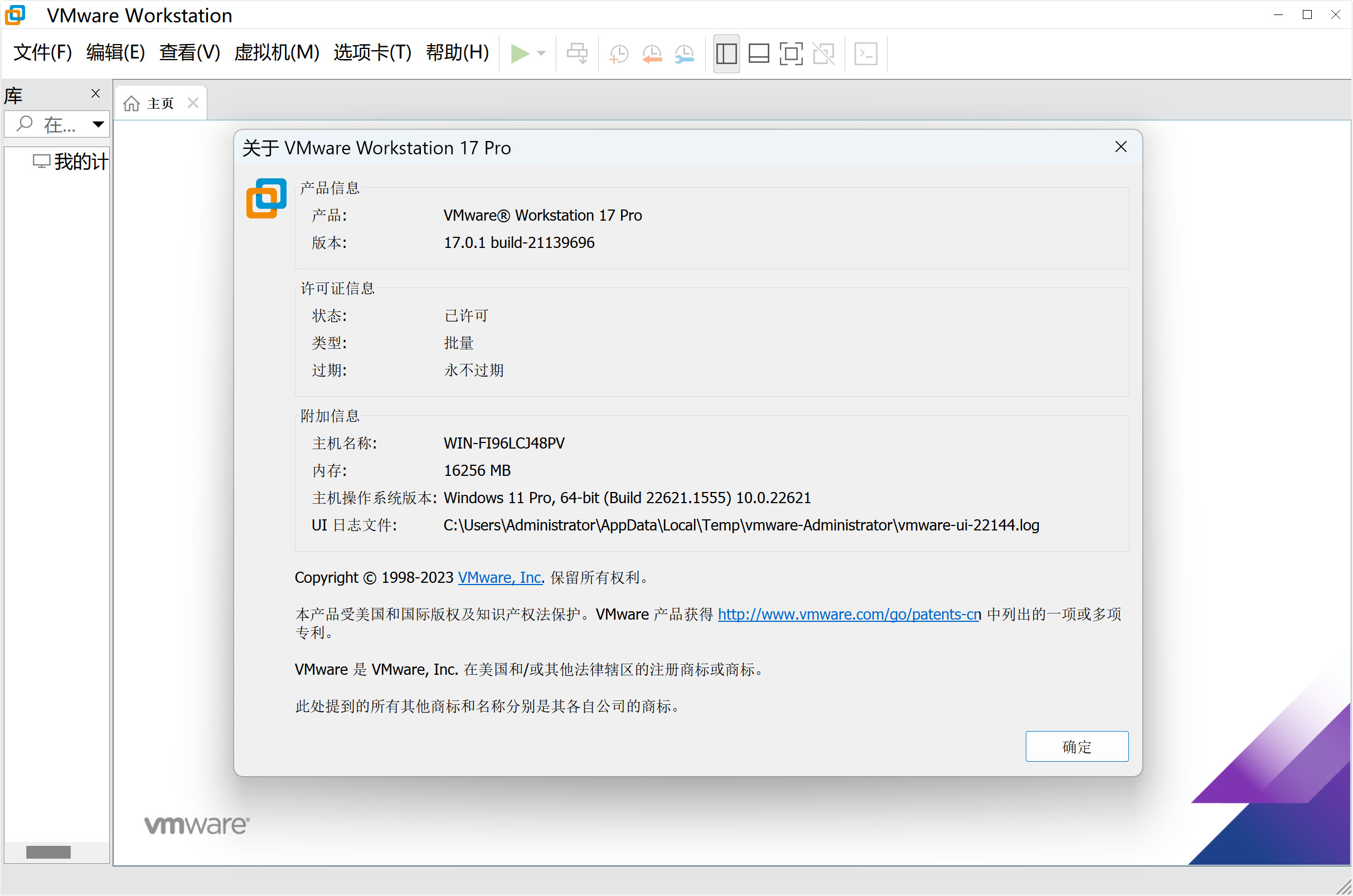This screenshot has height=896, width=1353.
Task: Click the revert to snapshot icon
Action: pyautogui.click(x=652, y=53)
